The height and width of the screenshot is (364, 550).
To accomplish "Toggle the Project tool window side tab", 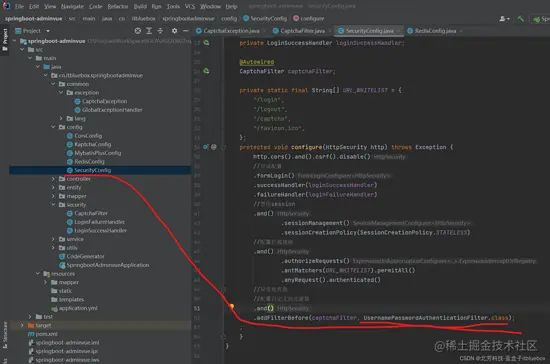I will tap(5, 39).
